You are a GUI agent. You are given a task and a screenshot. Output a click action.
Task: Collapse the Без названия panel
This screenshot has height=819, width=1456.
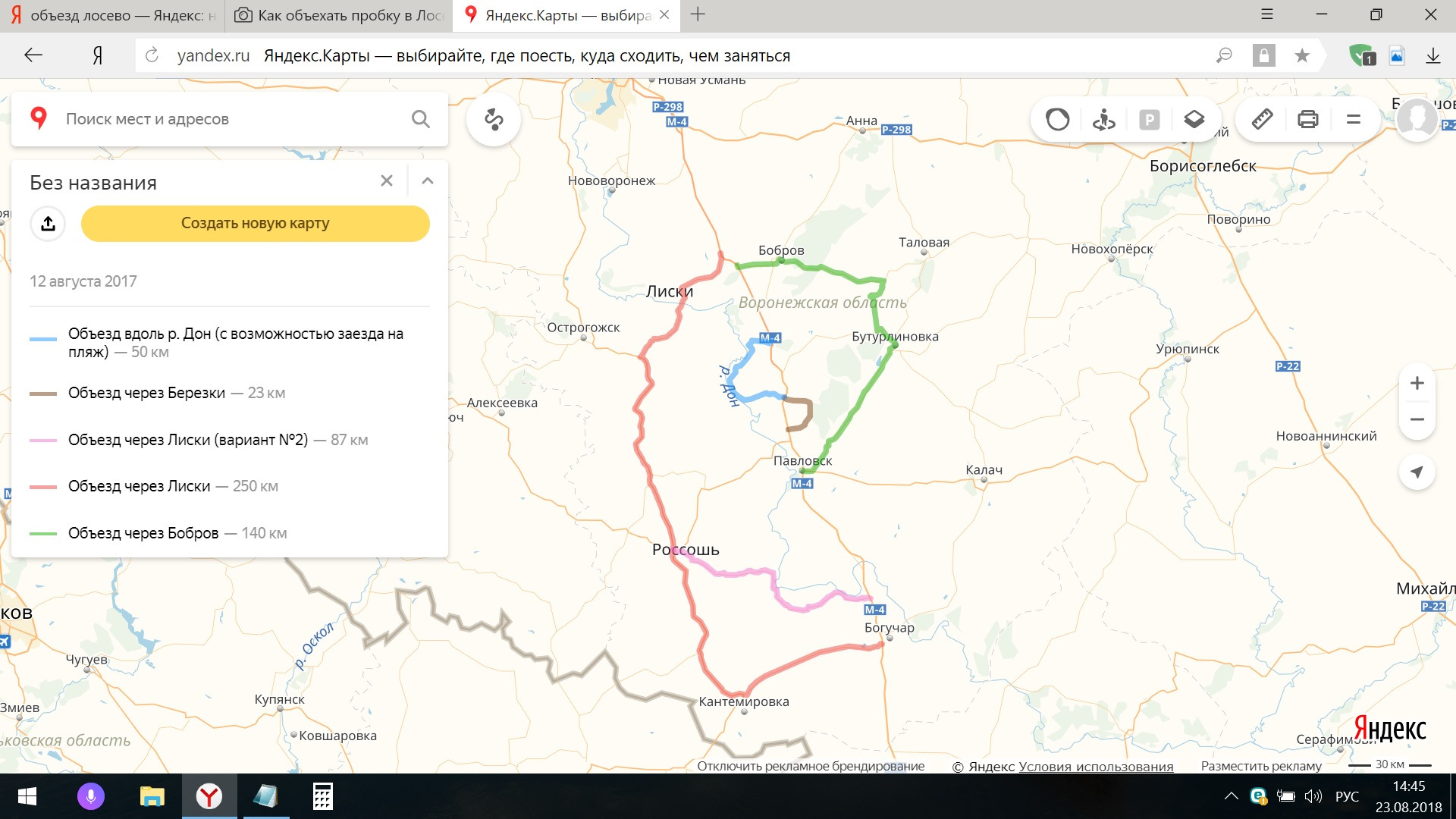pyautogui.click(x=428, y=180)
